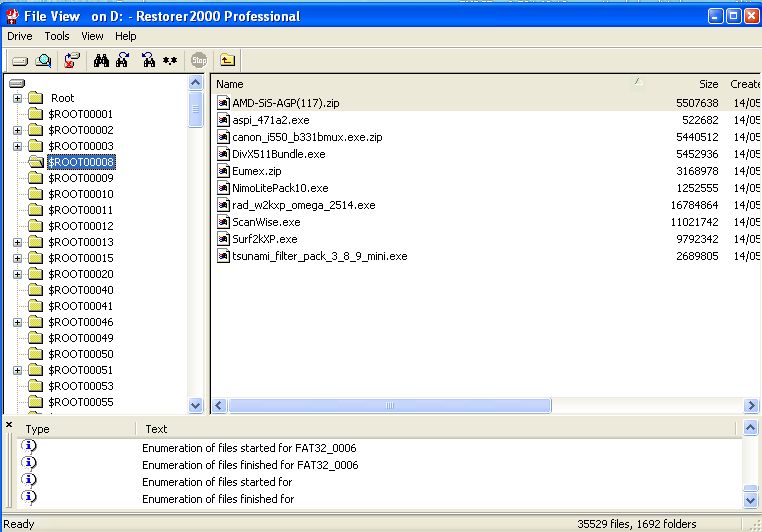This screenshot has width=762, height=532.
Task: Click the file icon beside DivX511Bundle.exe
Action: click(223, 154)
